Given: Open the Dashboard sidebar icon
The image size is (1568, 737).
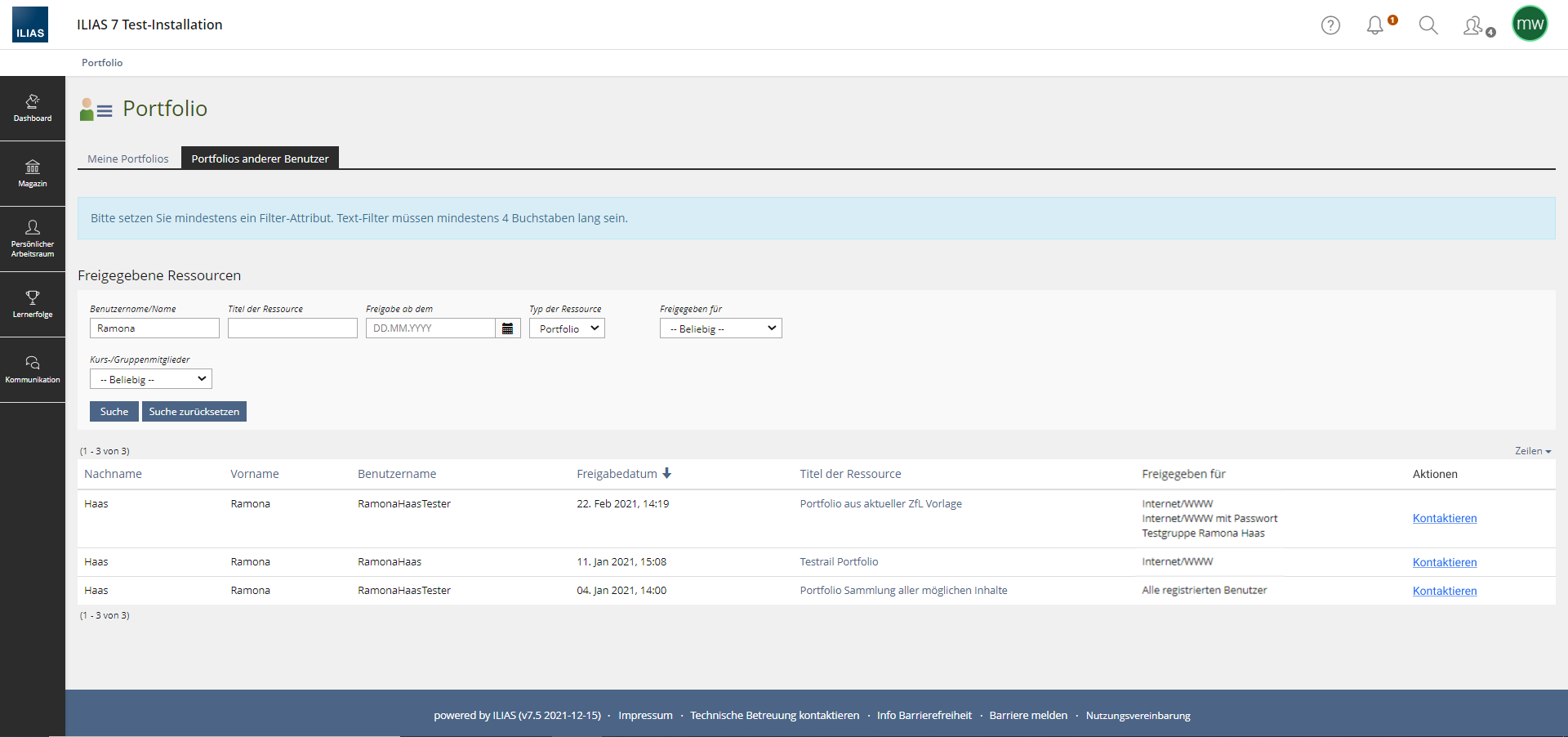Looking at the screenshot, I should 33,108.
